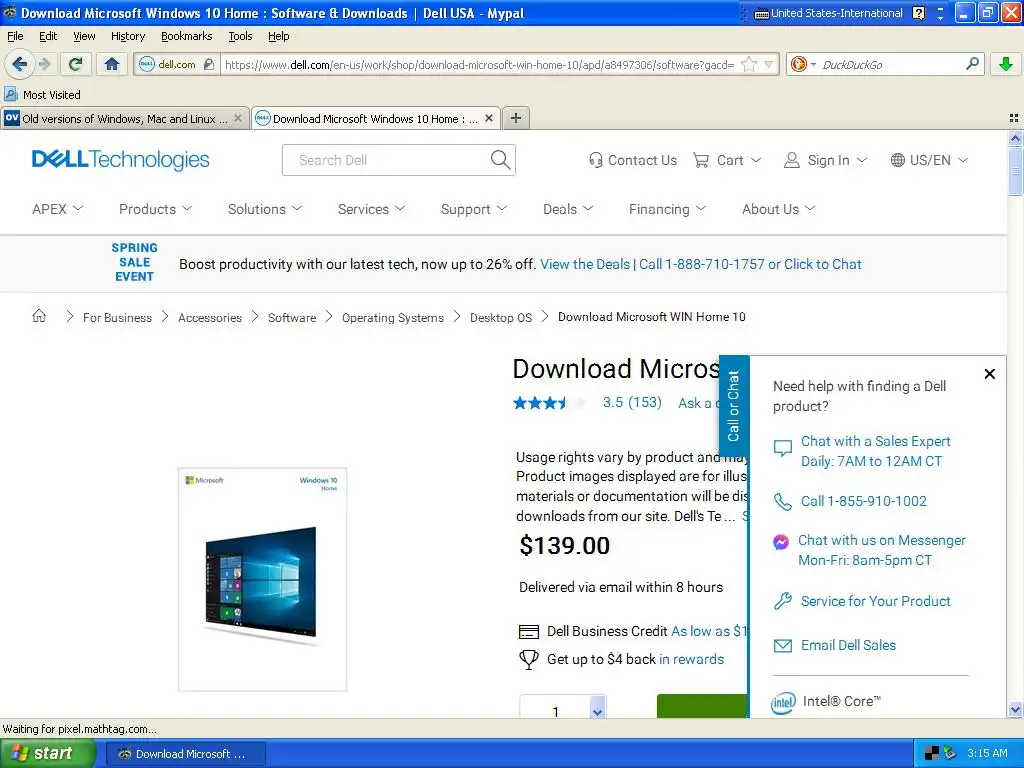
Task: Switch to Old versions of Windows tab
Action: coord(124,118)
